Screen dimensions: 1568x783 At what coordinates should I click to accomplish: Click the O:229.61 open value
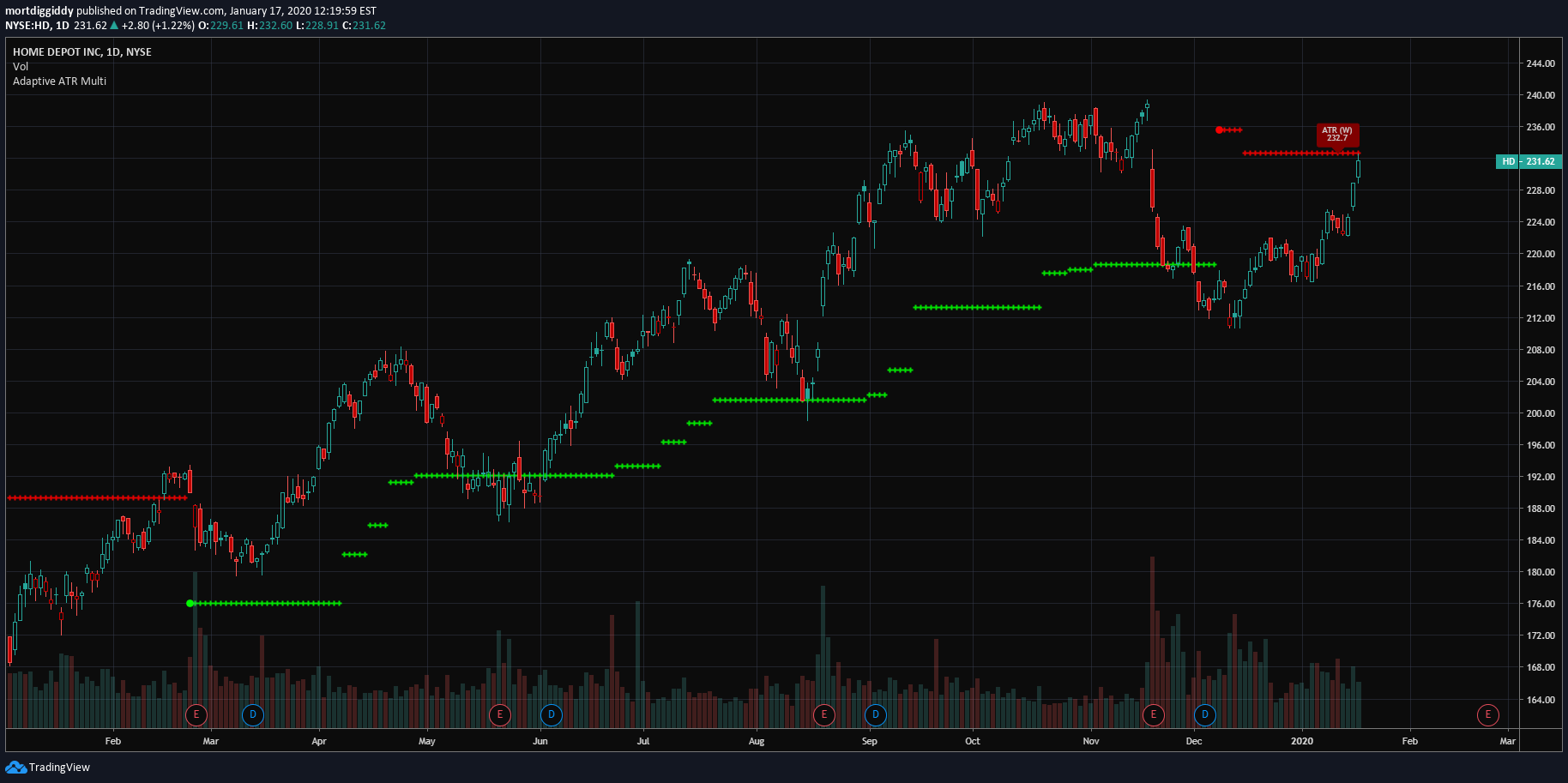click(221, 26)
